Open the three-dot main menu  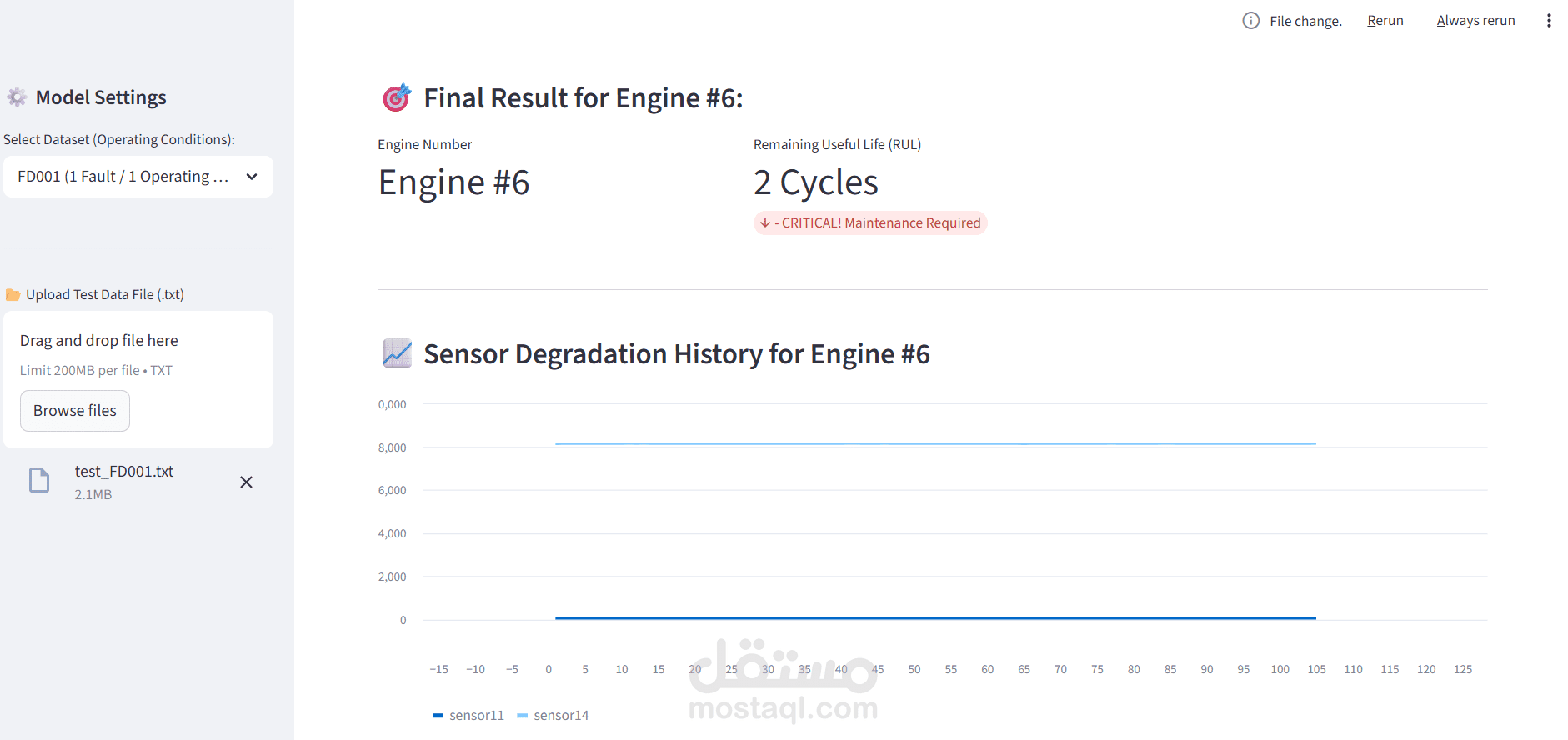(1549, 21)
